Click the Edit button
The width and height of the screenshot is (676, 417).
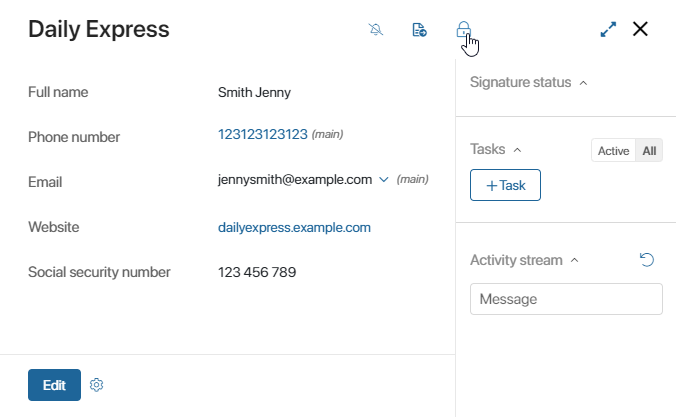click(x=54, y=385)
